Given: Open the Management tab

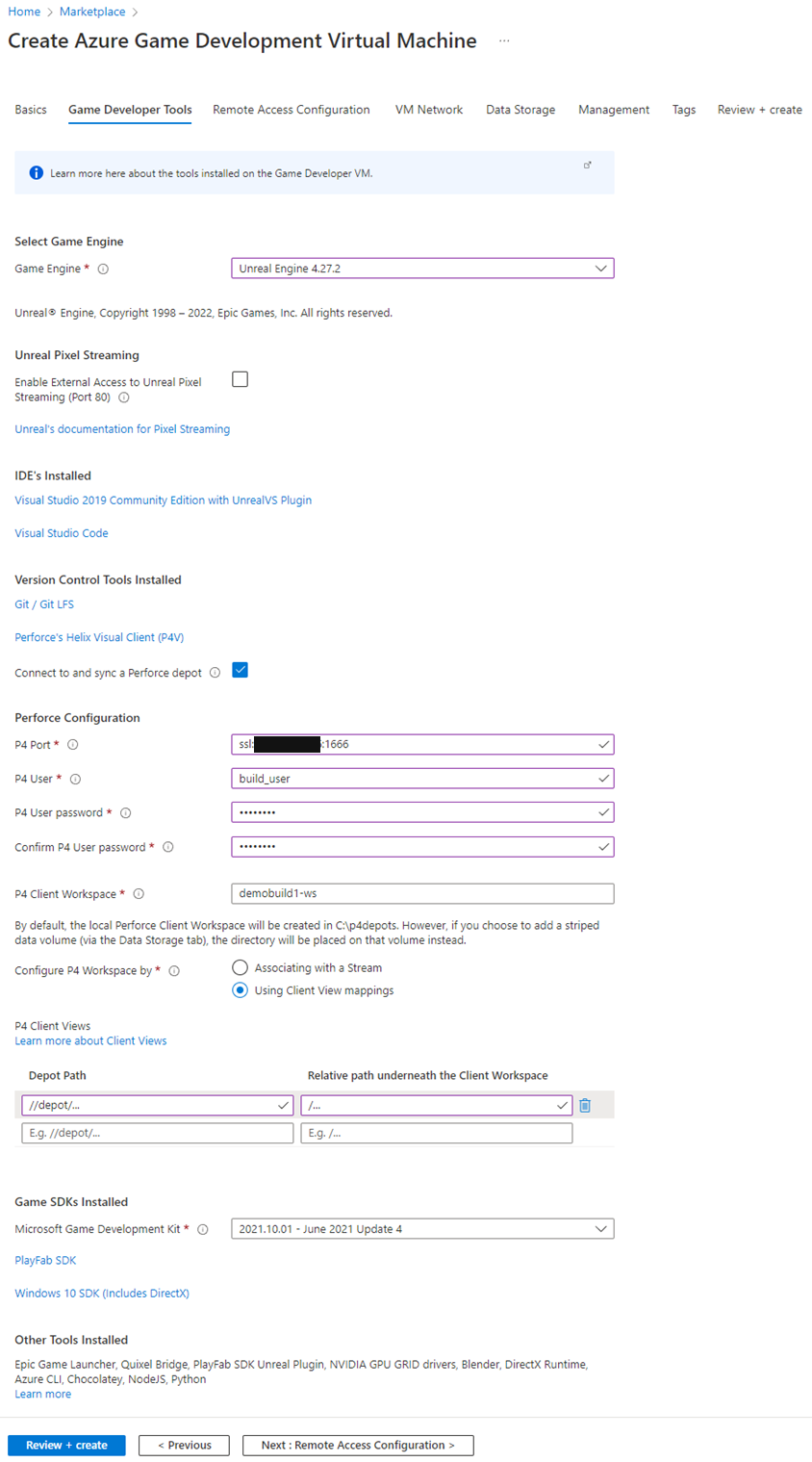Looking at the screenshot, I should [x=613, y=110].
